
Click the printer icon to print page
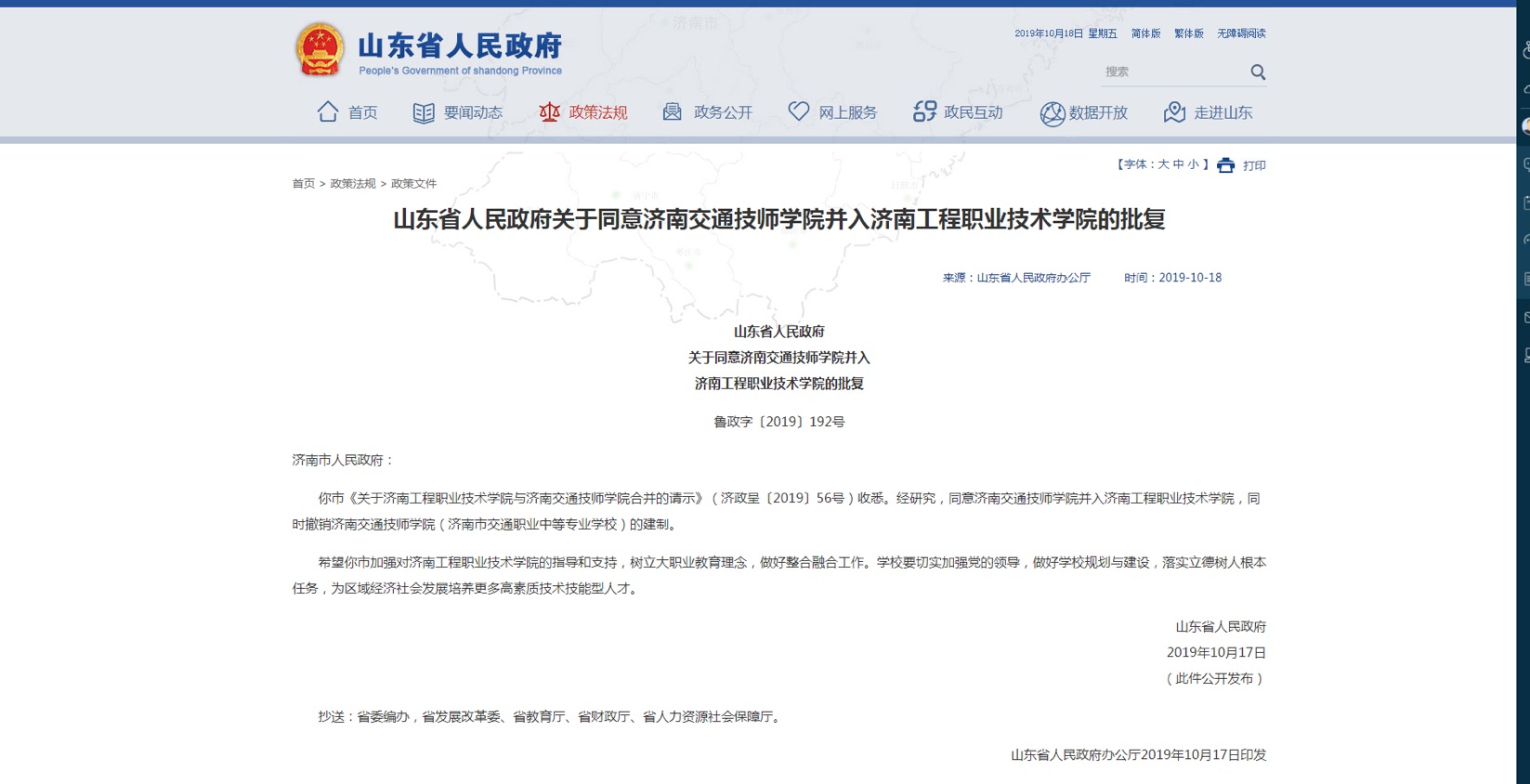1226,165
